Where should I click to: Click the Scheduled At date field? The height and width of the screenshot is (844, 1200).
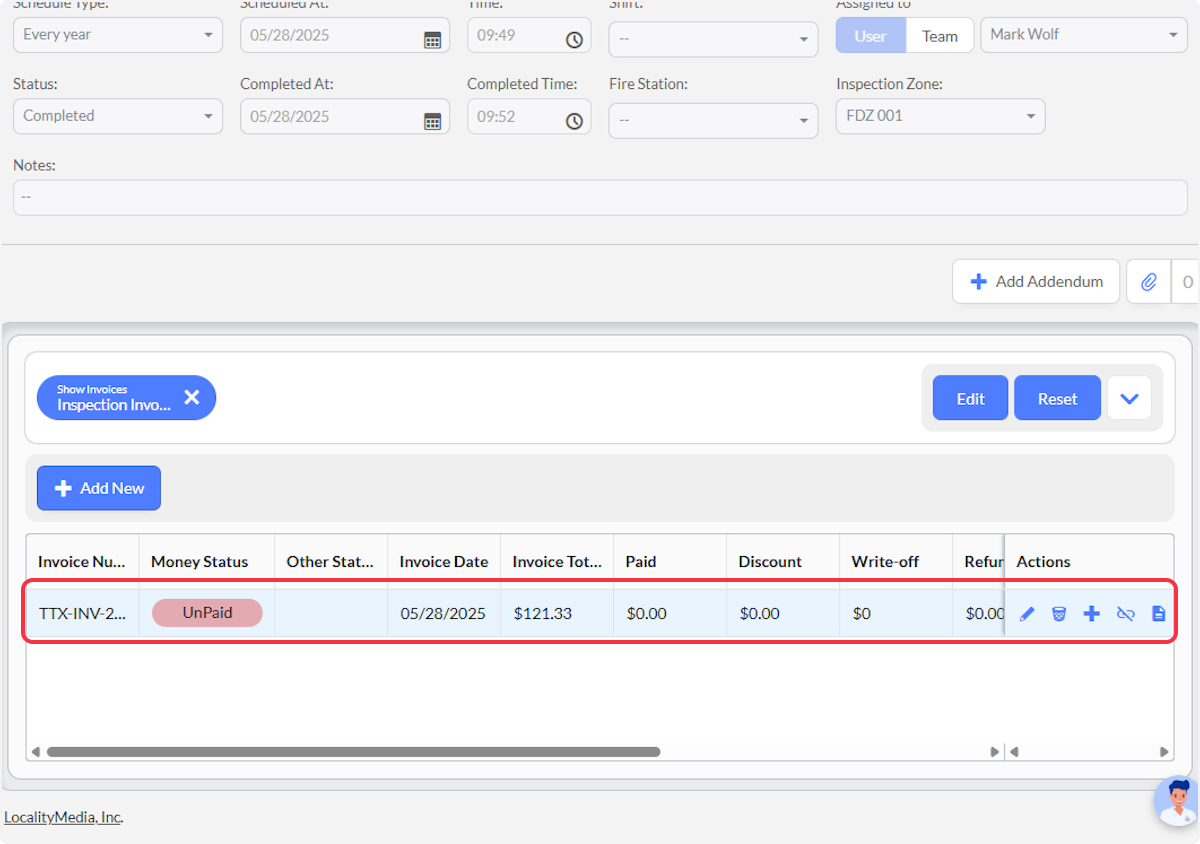pos(345,35)
